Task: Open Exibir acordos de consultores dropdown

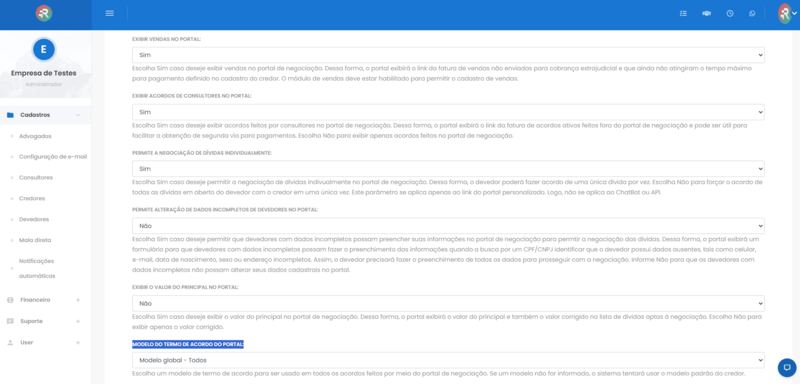Action: pyautogui.click(x=448, y=112)
